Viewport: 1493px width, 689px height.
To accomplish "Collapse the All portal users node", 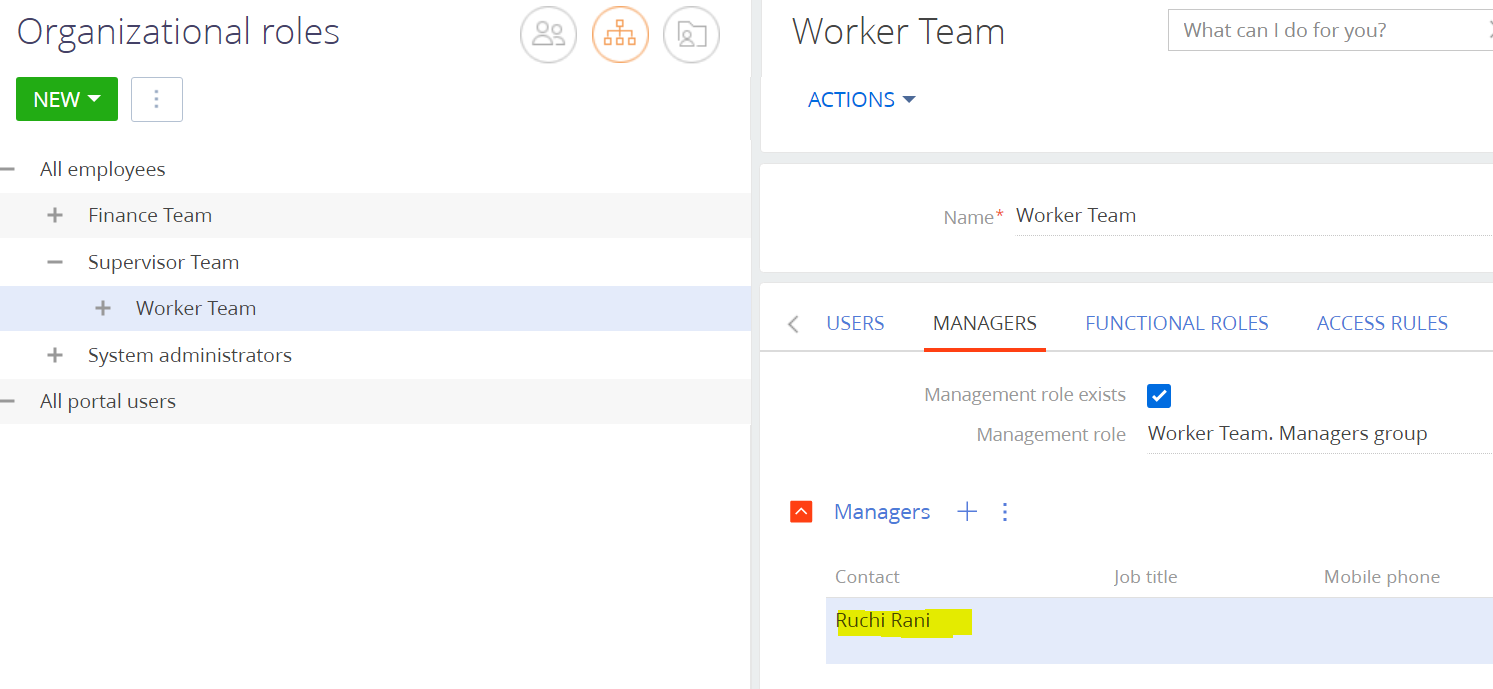I will (8, 401).
